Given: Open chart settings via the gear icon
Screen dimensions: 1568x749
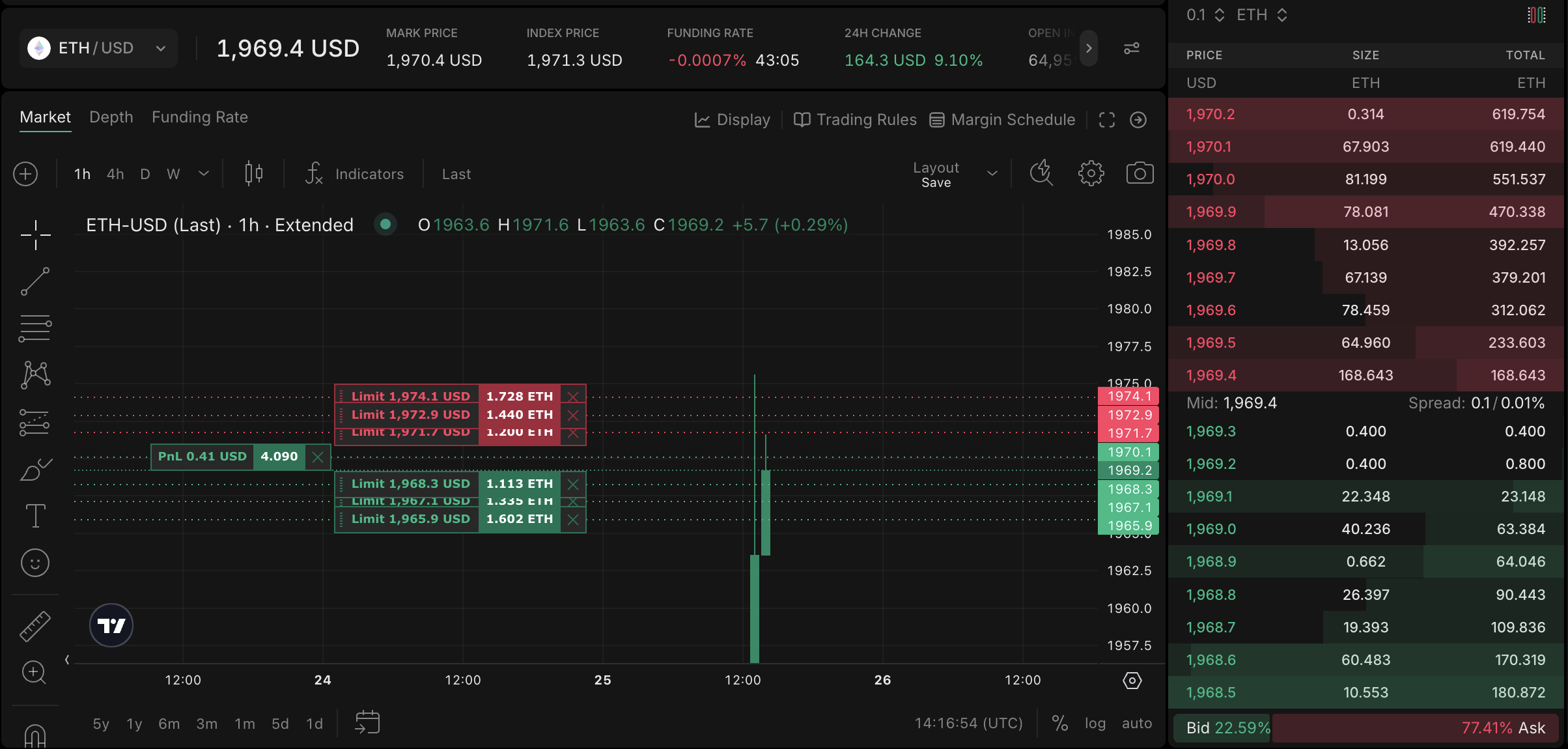Looking at the screenshot, I should click(x=1091, y=173).
